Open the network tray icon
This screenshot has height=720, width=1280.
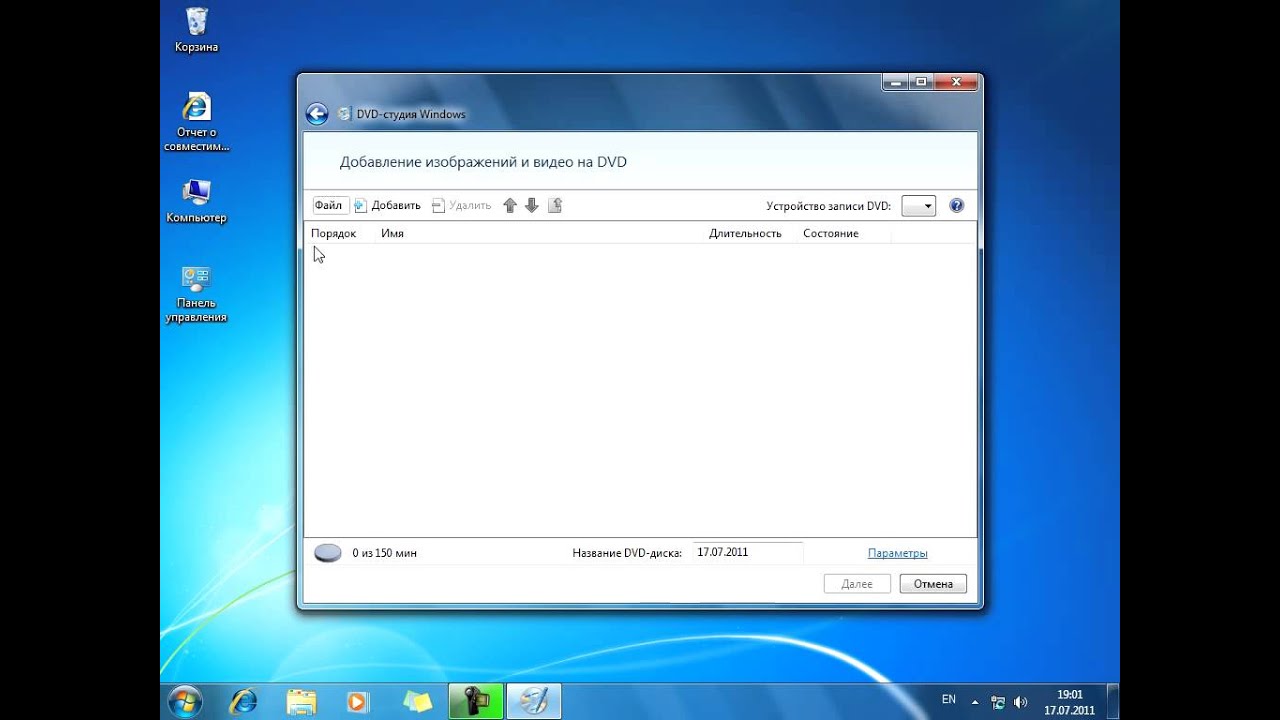click(997, 702)
